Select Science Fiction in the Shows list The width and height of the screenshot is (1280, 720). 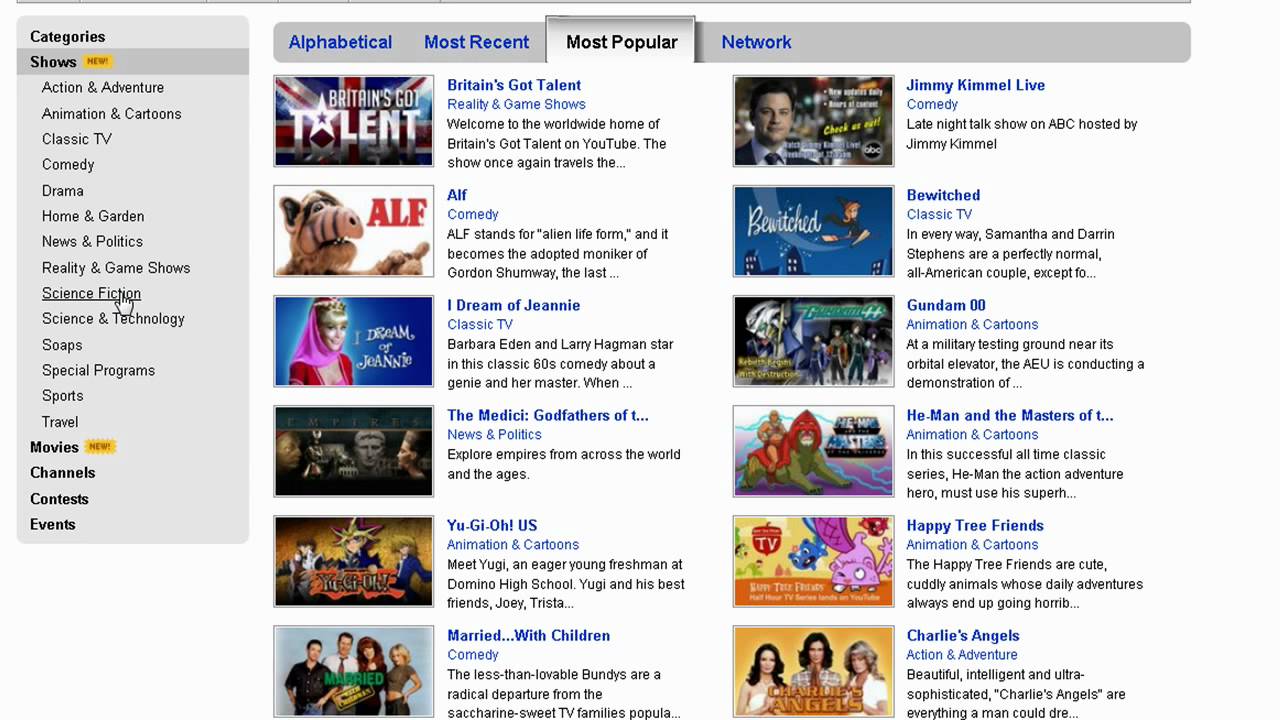coord(91,293)
